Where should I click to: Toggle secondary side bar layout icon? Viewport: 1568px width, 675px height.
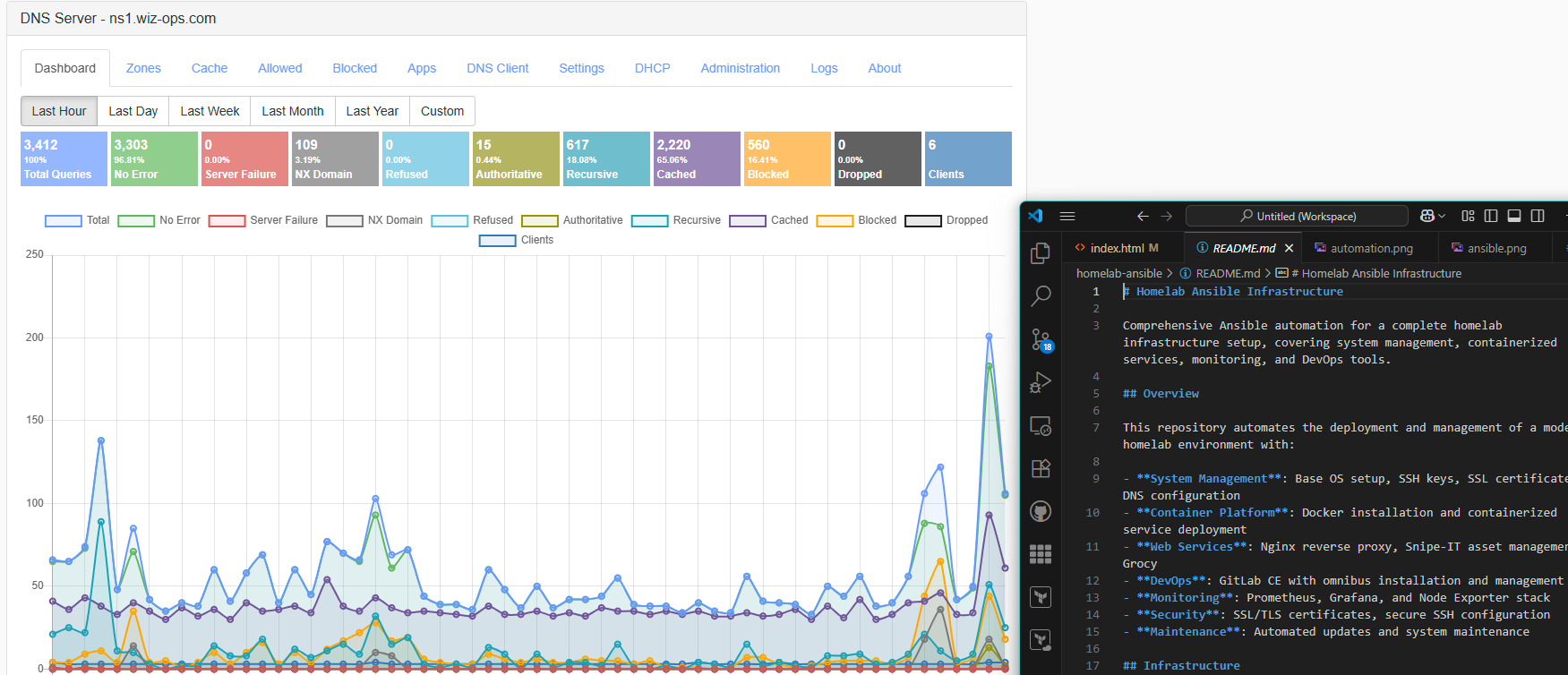click(1538, 216)
